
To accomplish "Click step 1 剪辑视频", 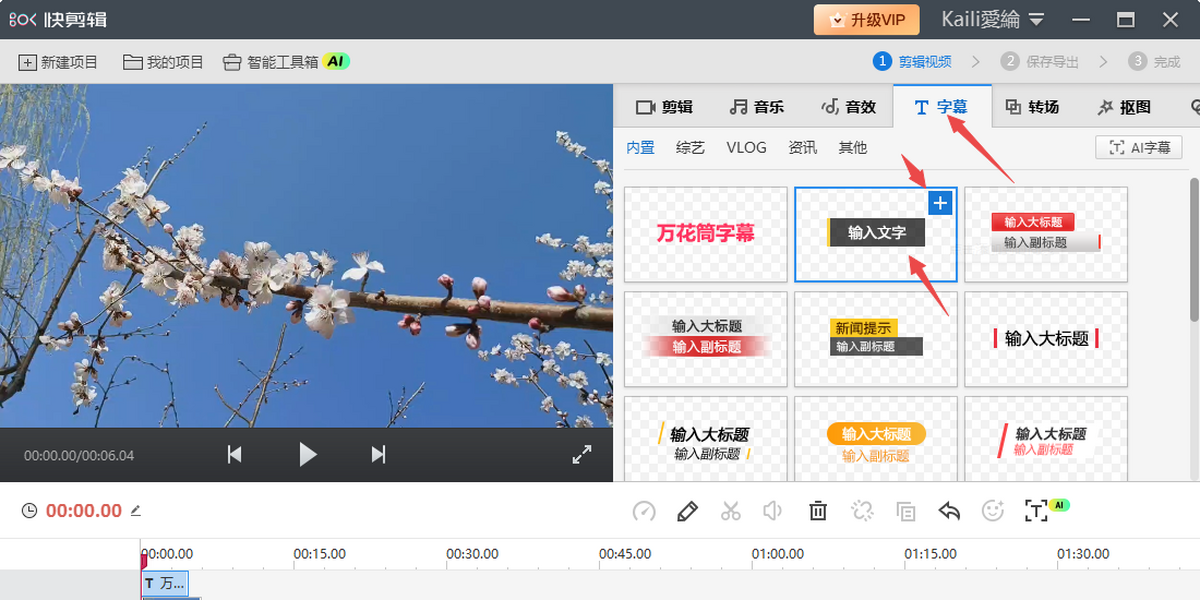I will [x=913, y=62].
